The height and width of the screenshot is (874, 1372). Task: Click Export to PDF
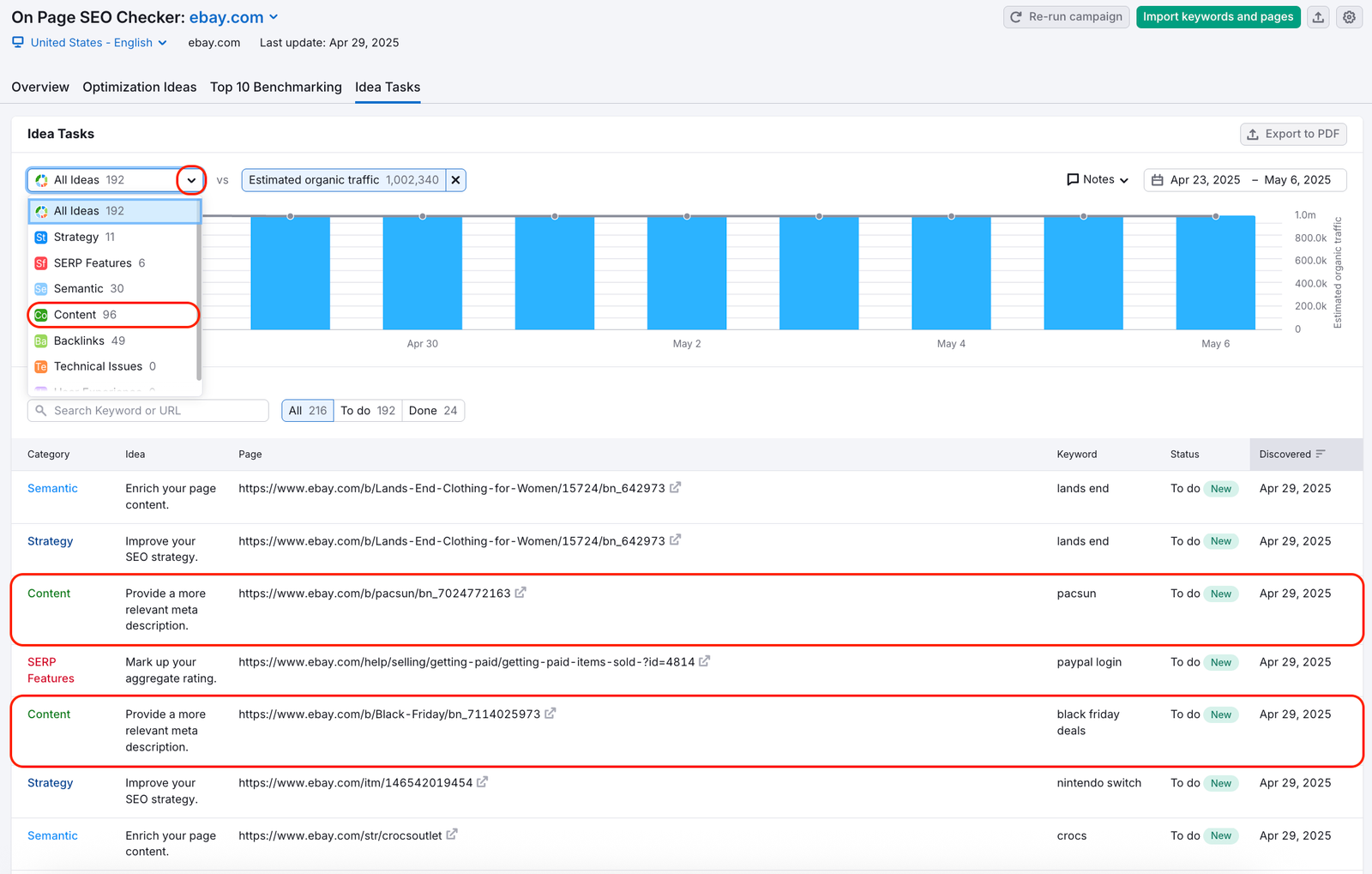coord(1293,134)
